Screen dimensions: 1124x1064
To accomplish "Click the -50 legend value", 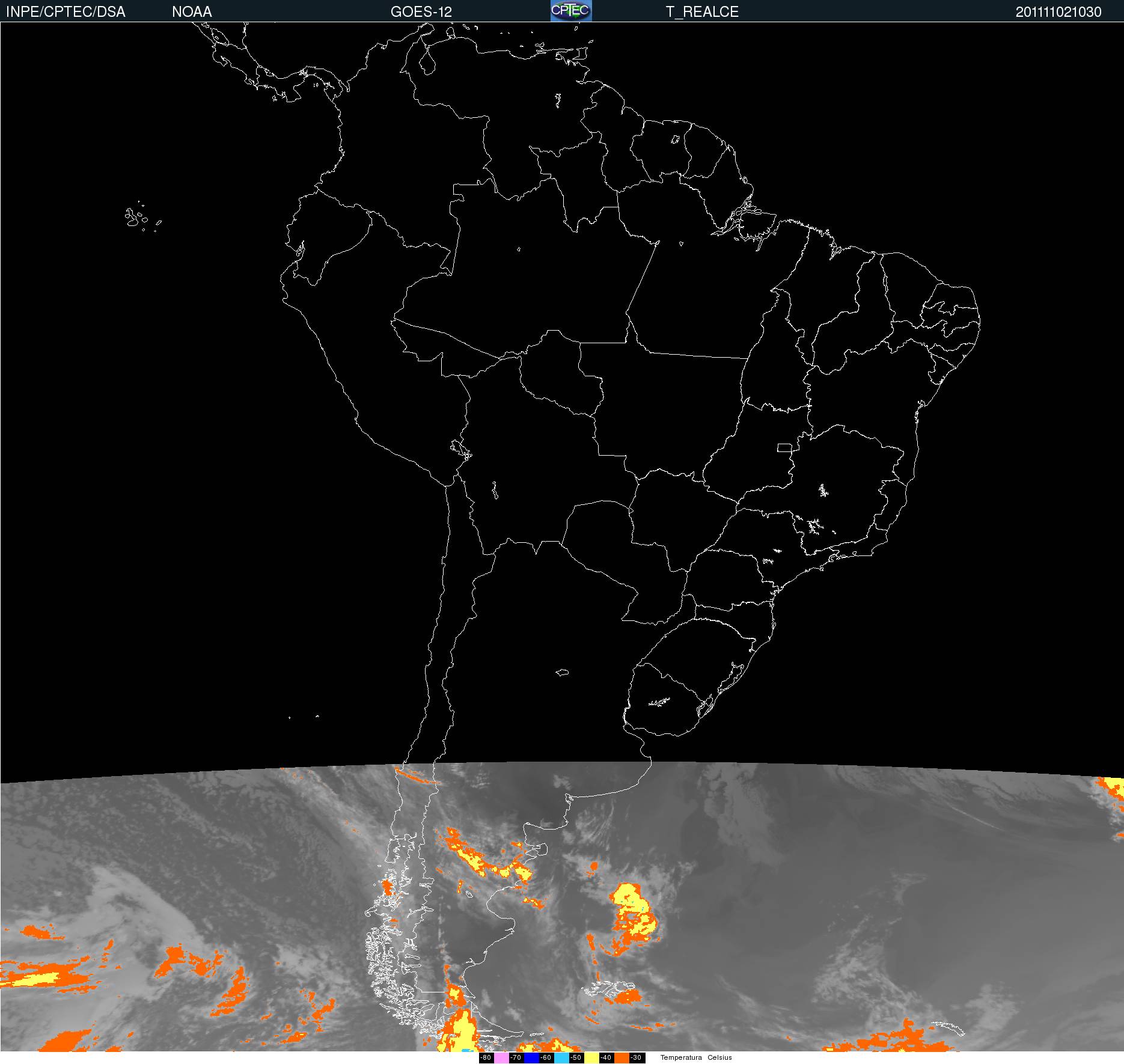I will 576,1058.
